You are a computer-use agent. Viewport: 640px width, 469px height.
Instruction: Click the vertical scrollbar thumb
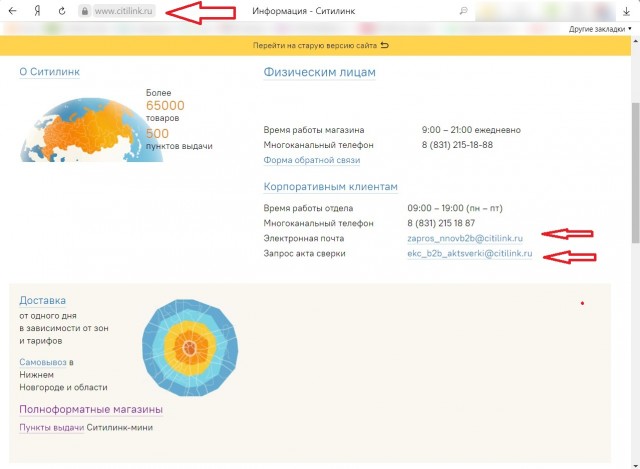[636, 172]
